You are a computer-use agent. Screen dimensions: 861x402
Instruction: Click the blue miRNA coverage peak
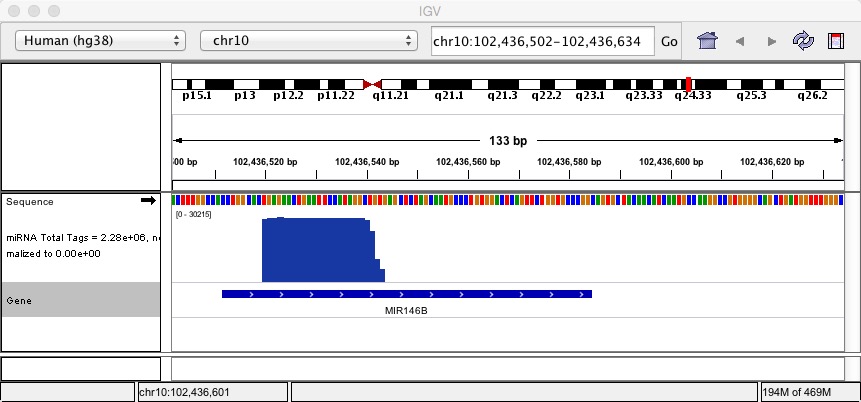click(318, 250)
